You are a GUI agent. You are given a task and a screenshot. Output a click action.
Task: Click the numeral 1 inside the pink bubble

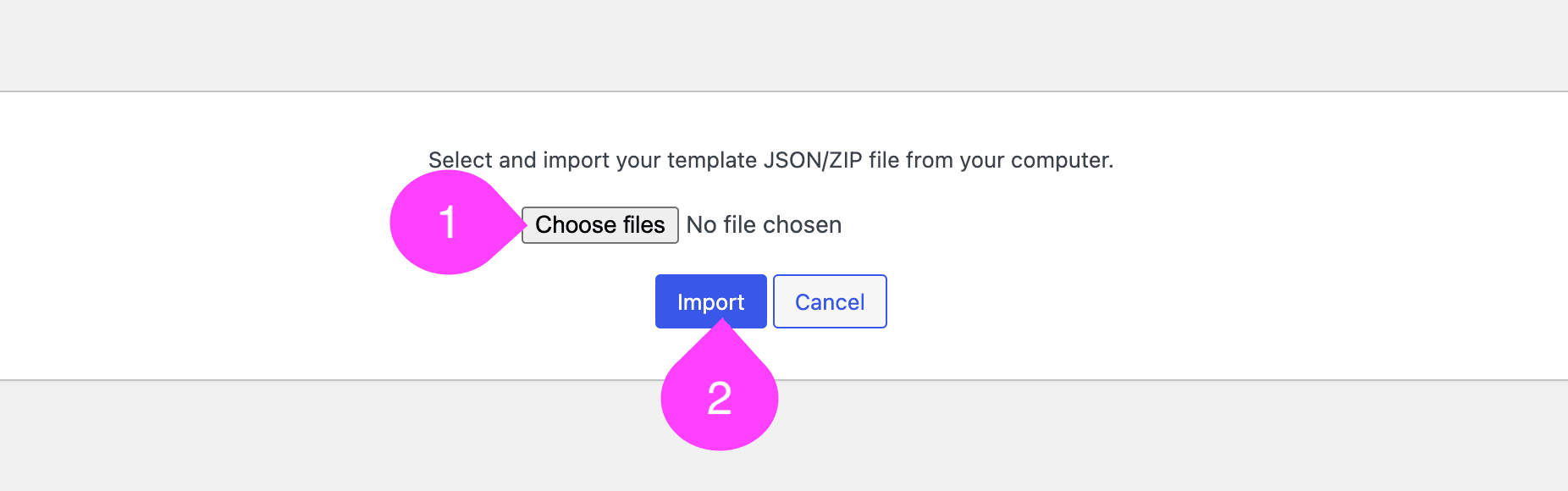tap(448, 223)
